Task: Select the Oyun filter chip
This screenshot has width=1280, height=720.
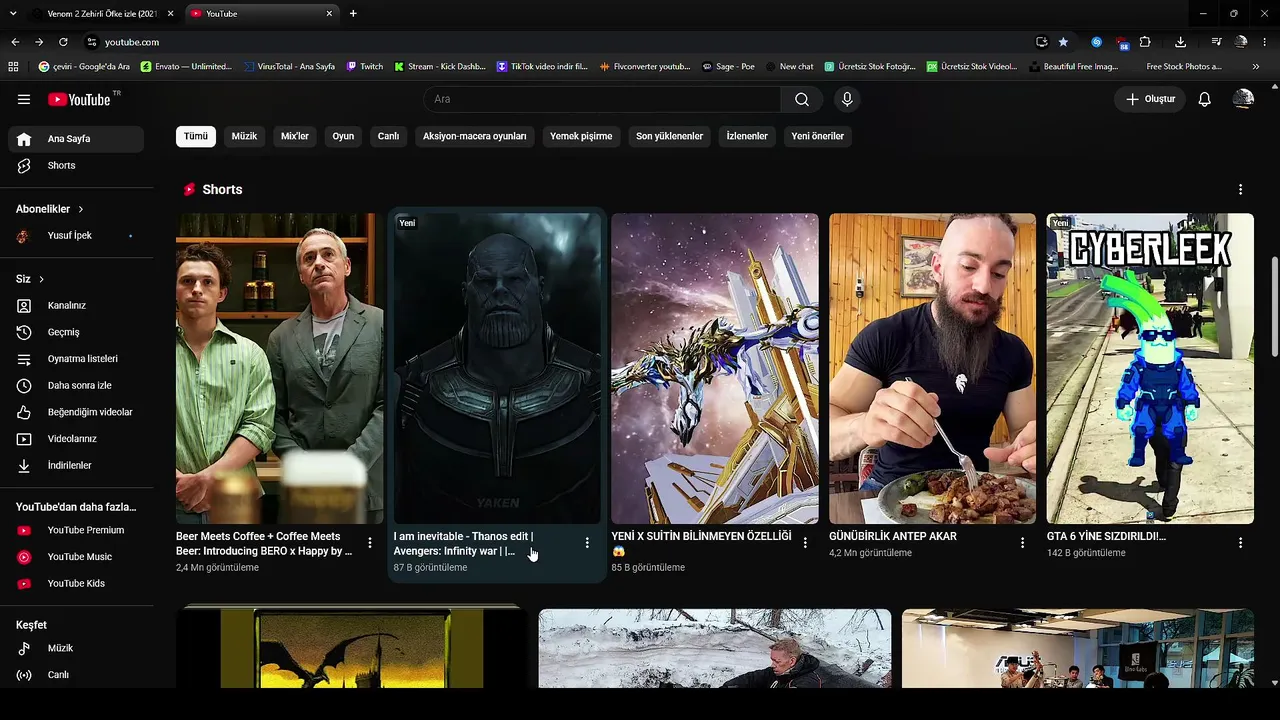Action: click(343, 136)
